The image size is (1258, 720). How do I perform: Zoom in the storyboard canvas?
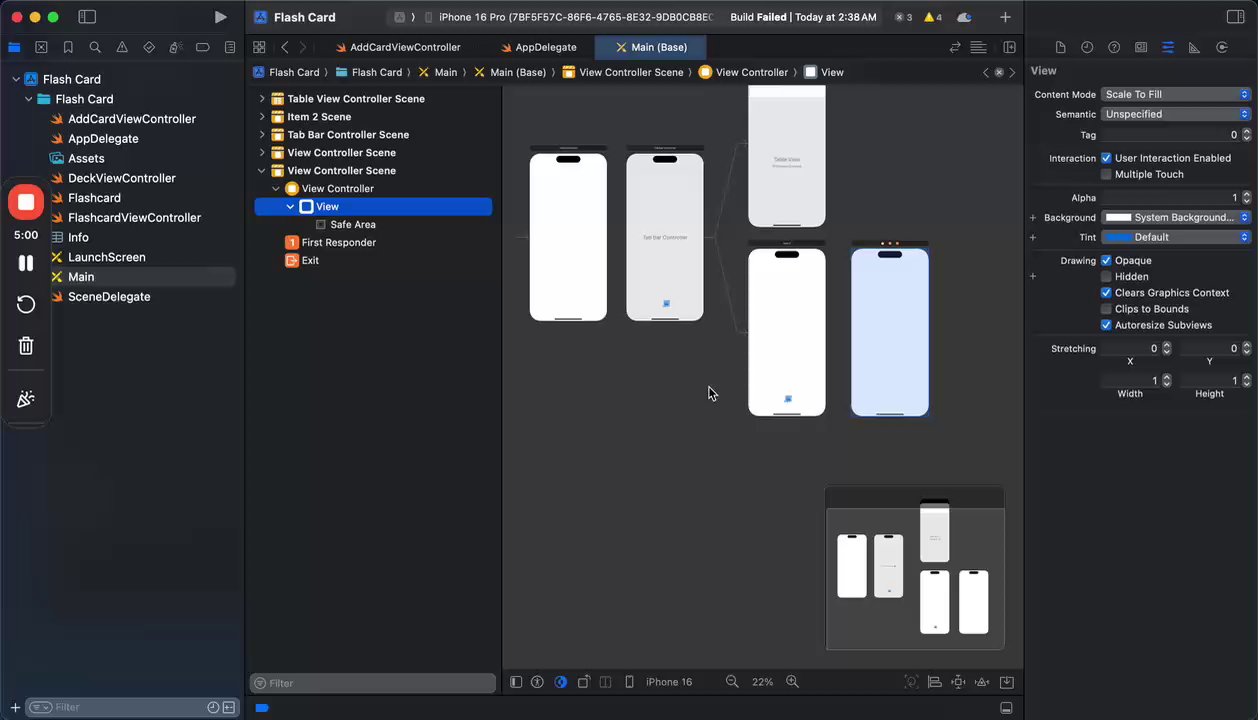click(x=792, y=682)
